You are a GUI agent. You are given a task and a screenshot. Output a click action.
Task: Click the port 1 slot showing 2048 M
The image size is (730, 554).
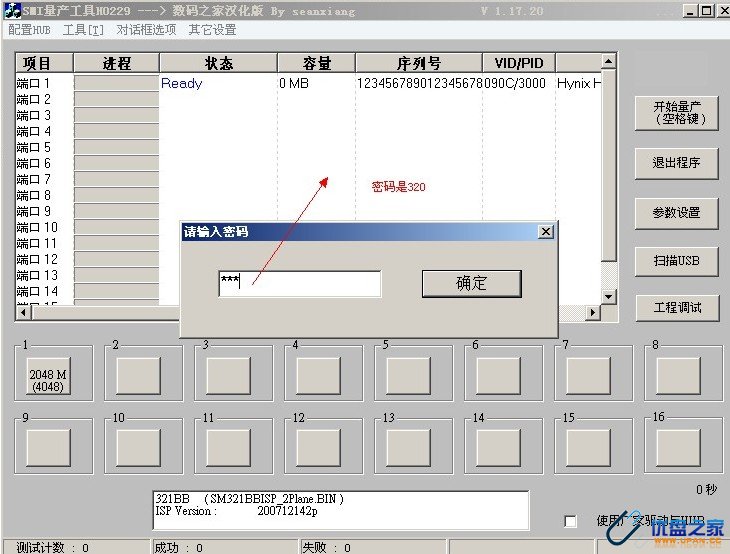[x=48, y=375]
